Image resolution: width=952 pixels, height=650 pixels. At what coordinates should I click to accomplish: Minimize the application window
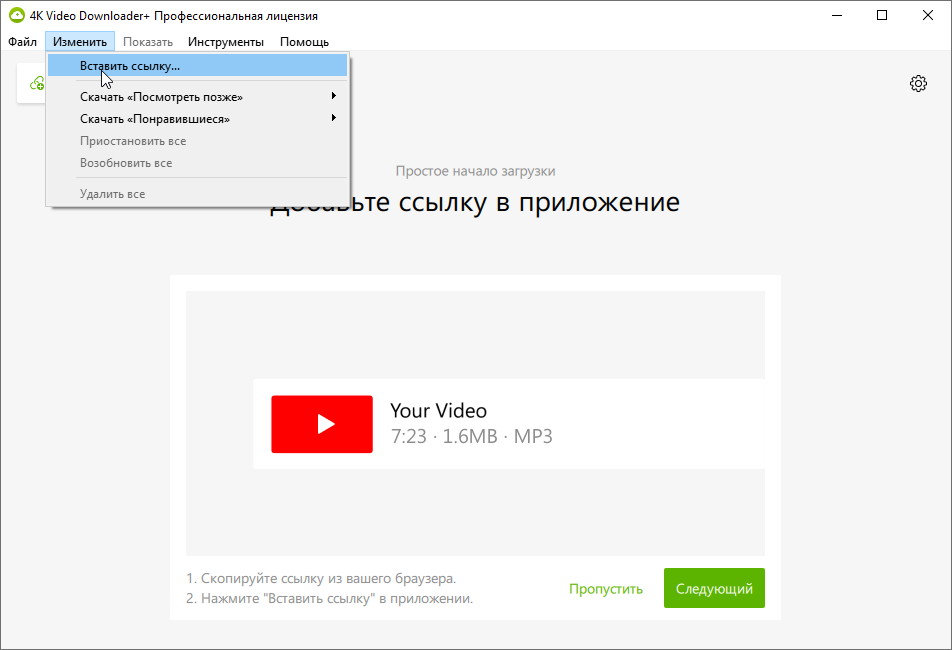(836, 15)
